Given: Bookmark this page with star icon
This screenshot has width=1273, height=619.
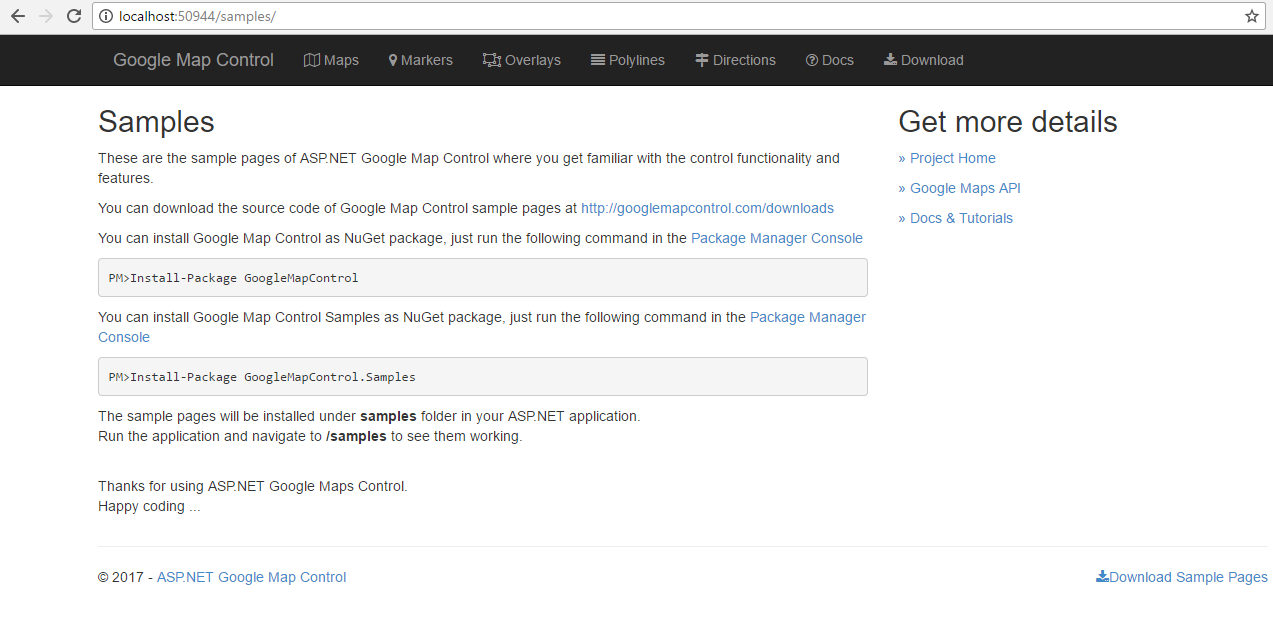Looking at the screenshot, I should (1251, 16).
